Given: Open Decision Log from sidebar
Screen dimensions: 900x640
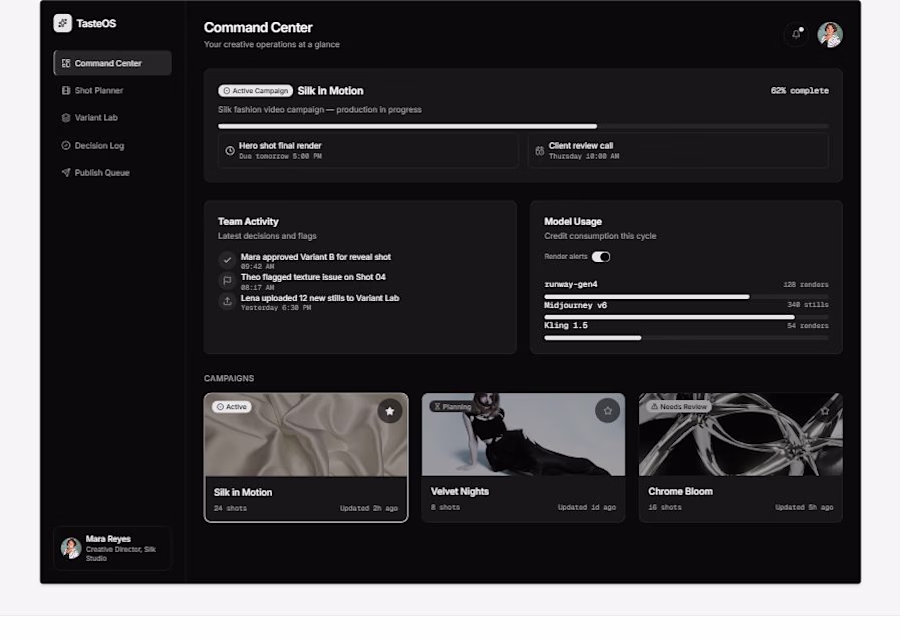Looking at the screenshot, I should (112, 145).
